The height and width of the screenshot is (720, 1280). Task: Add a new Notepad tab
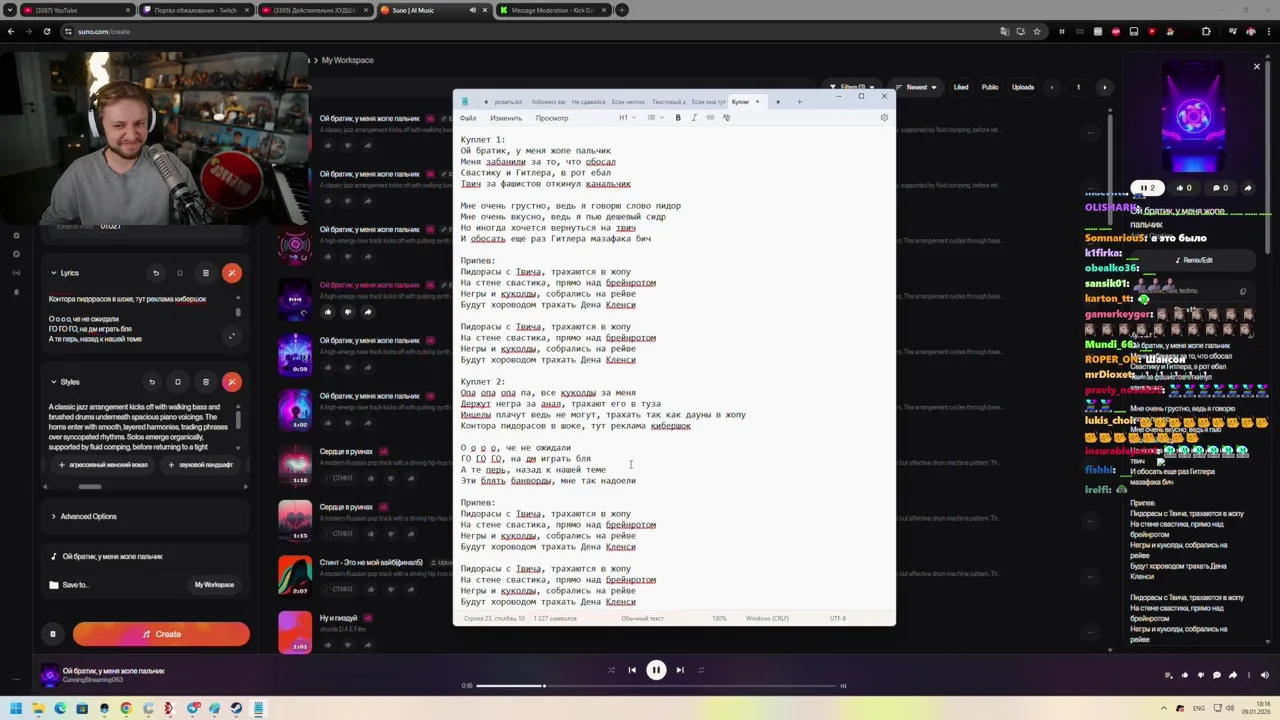[799, 101]
